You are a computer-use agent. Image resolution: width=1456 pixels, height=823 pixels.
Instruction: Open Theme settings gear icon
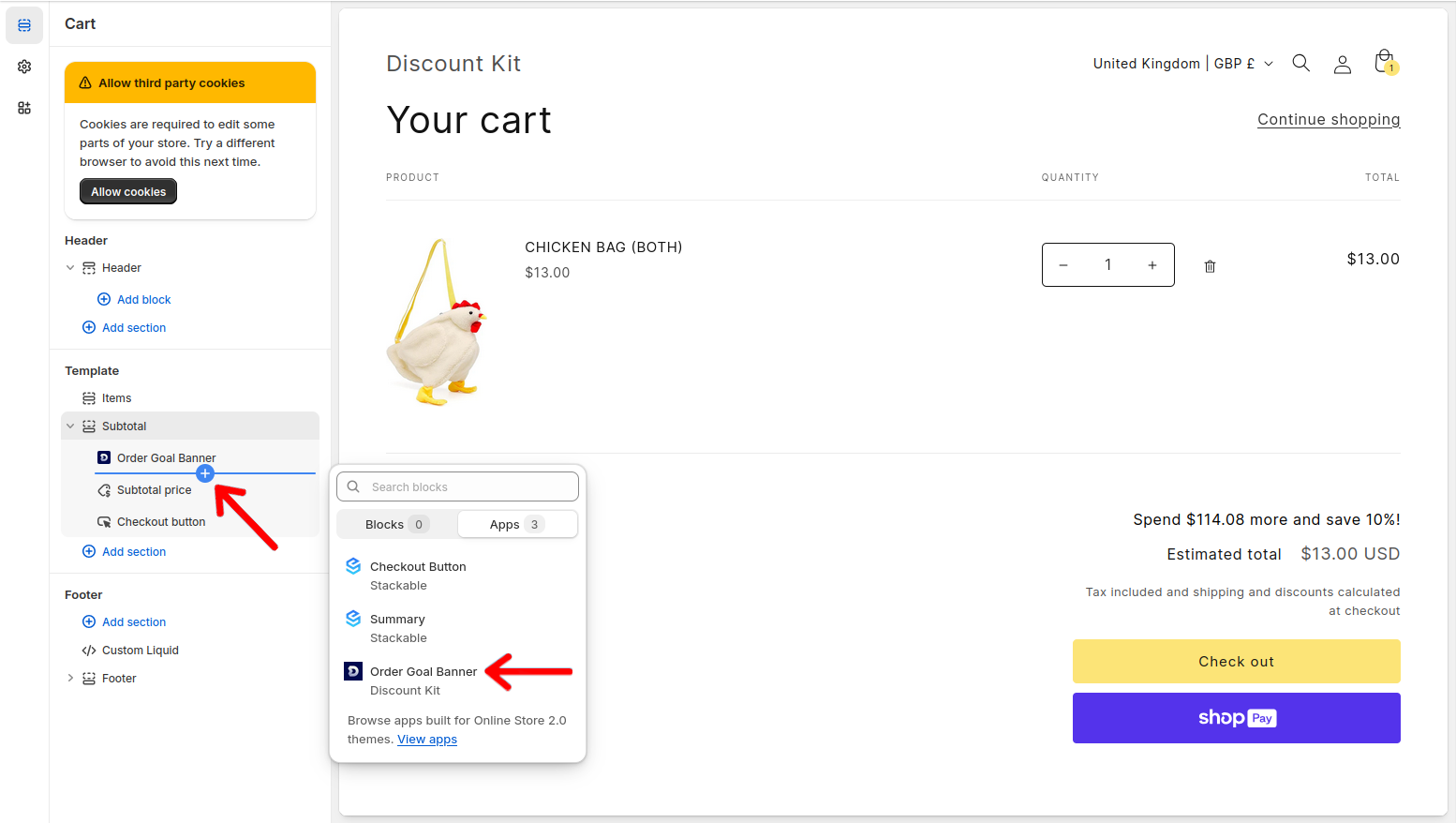tap(24, 67)
